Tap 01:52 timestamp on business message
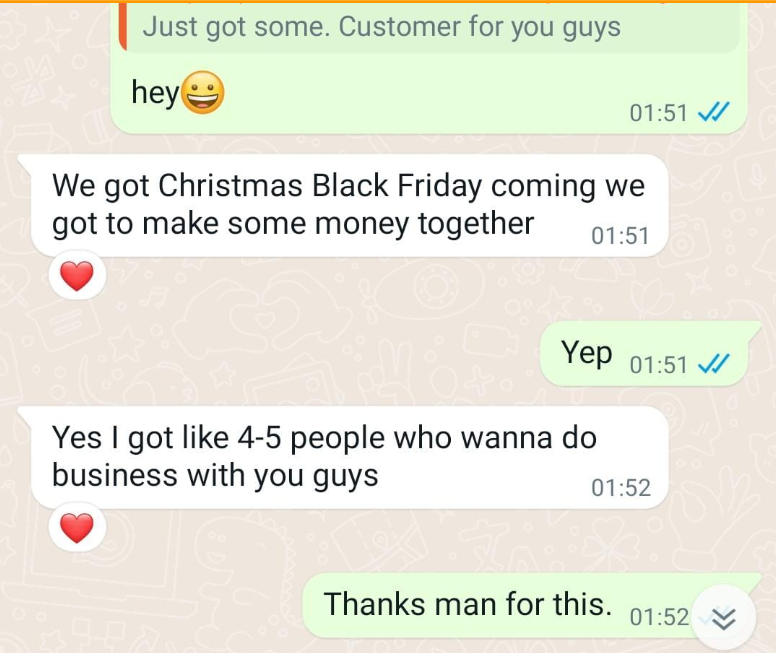 pos(621,488)
